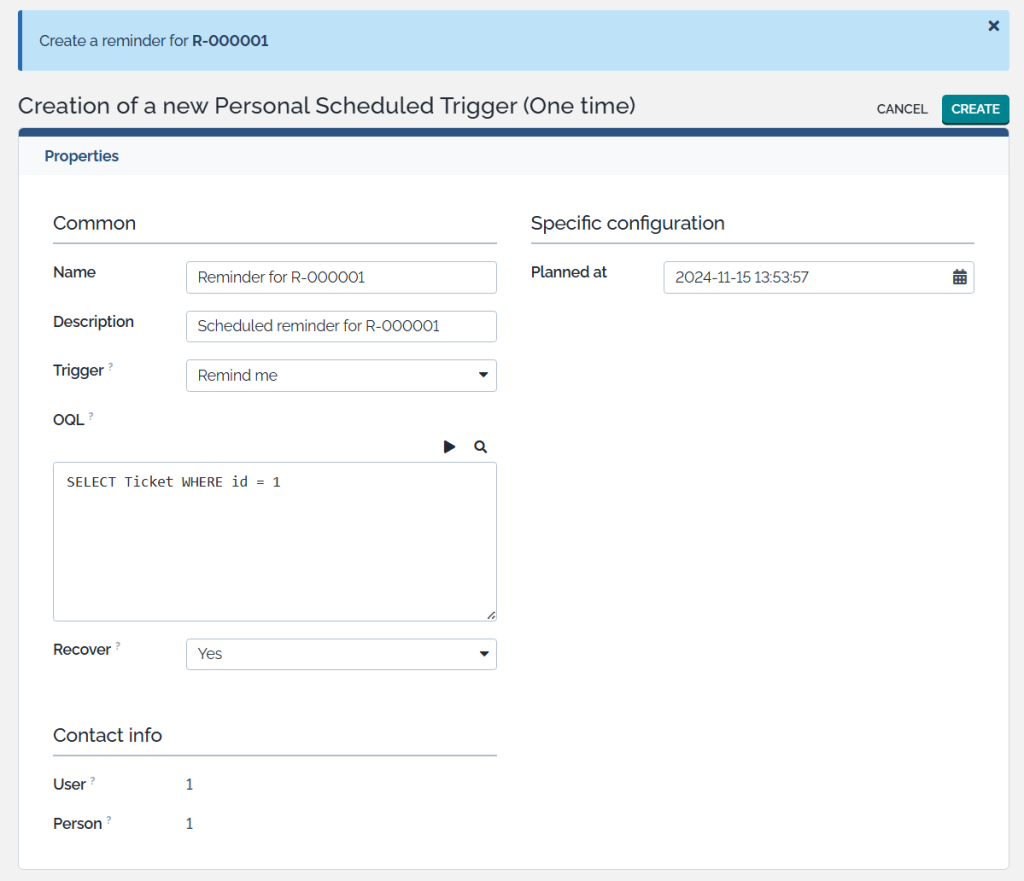Click the help hint next to User
Viewport: 1024px width, 881px height.
93,782
